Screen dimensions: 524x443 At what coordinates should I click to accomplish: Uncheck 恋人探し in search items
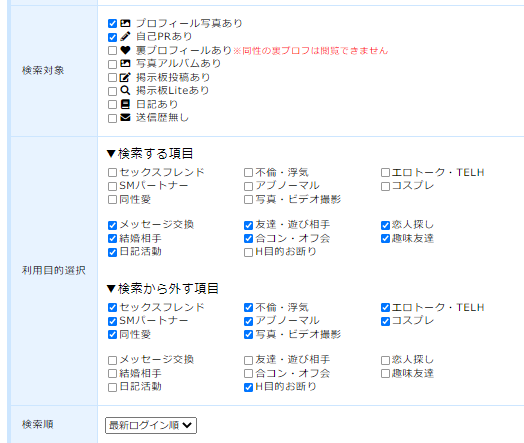[385, 225]
